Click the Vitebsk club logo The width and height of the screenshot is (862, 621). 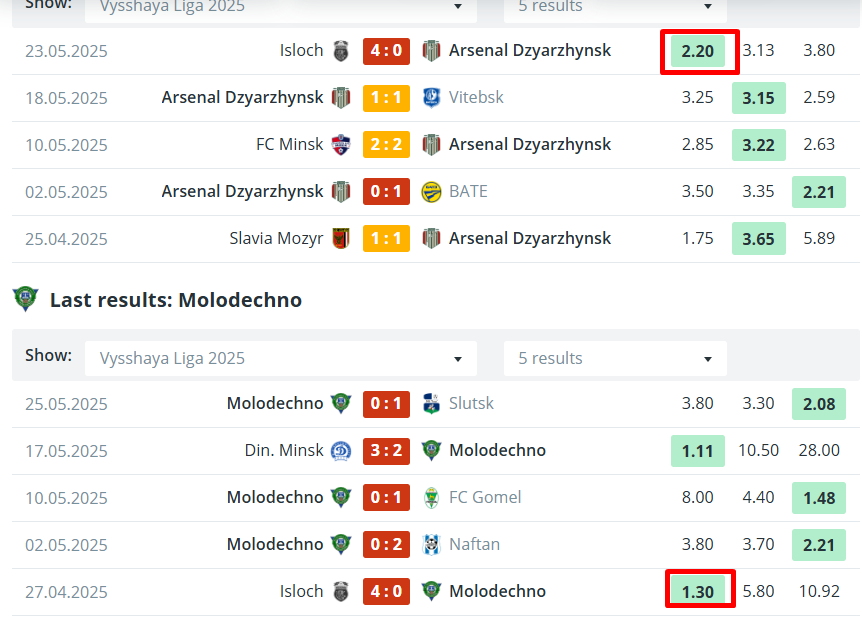(432, 98)
